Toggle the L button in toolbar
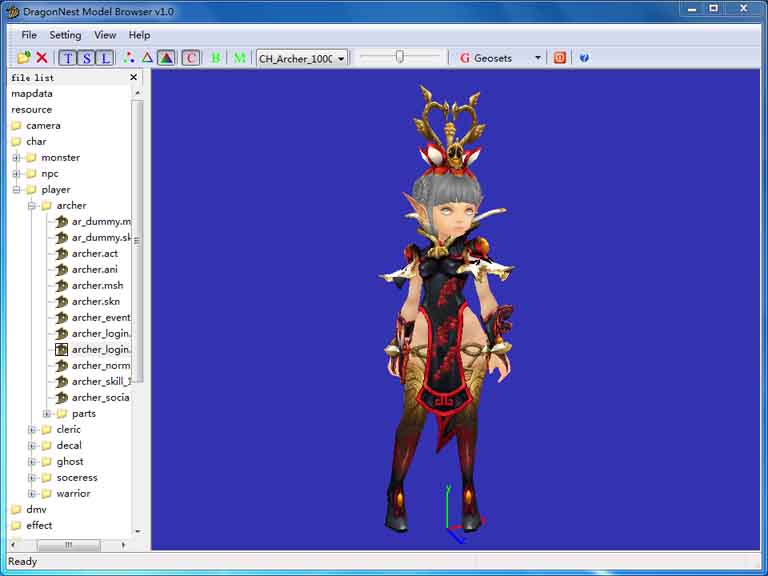The width and height of the screenshot is (768, 576). [x=105, y=58]
